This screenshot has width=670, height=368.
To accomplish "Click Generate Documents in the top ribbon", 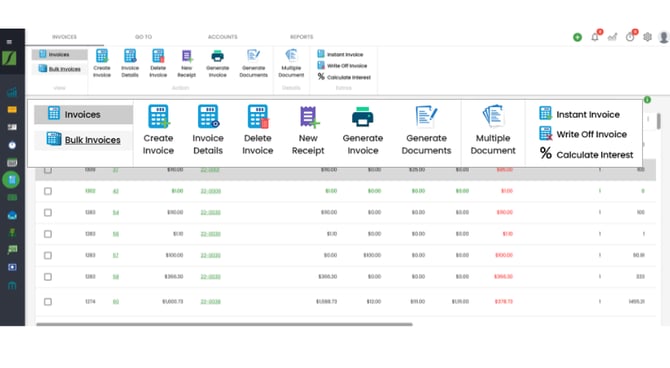I will (253, 62).
